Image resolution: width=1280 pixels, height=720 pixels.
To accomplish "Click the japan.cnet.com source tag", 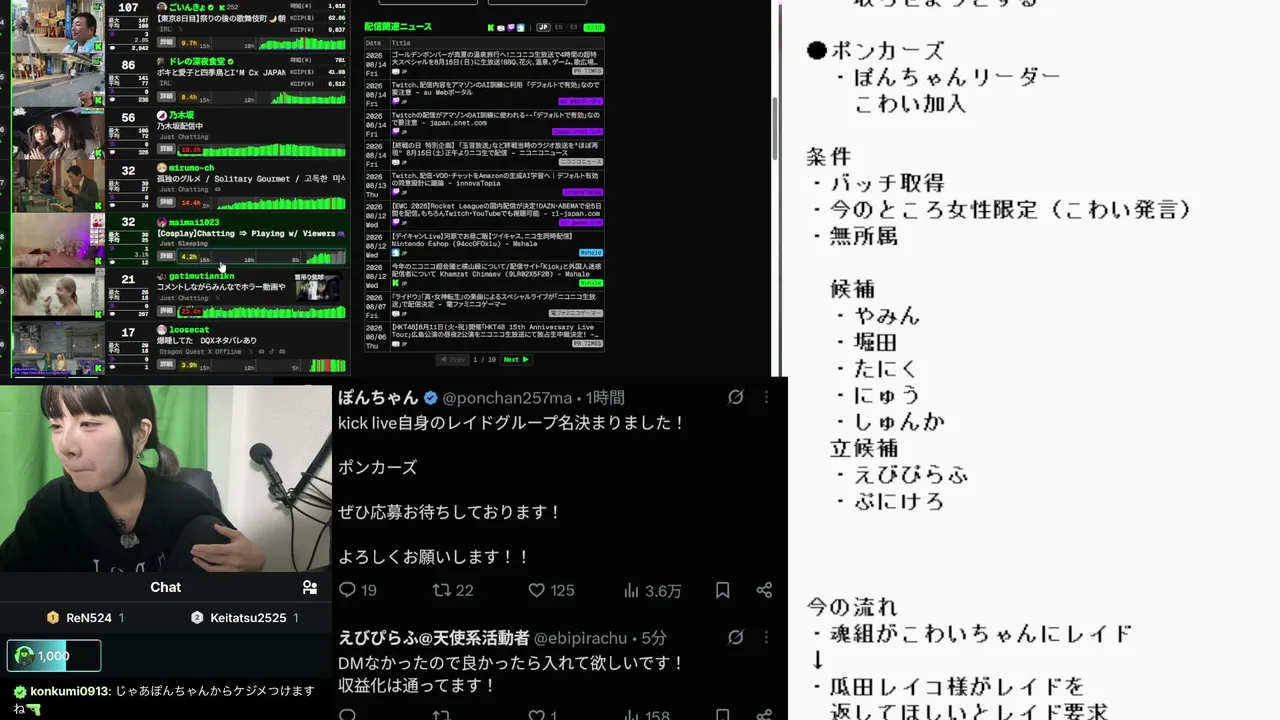I will click(x=577, y=132).
